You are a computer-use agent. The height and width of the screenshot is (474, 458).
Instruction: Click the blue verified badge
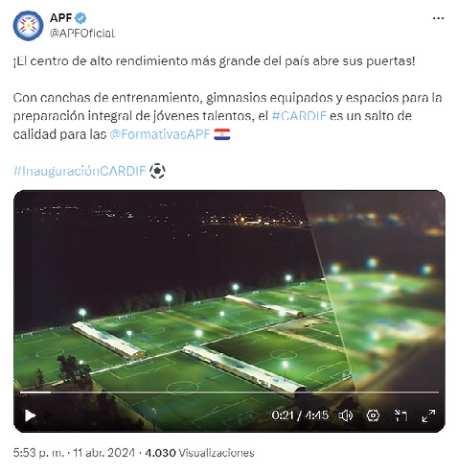(x=80, y=18)
